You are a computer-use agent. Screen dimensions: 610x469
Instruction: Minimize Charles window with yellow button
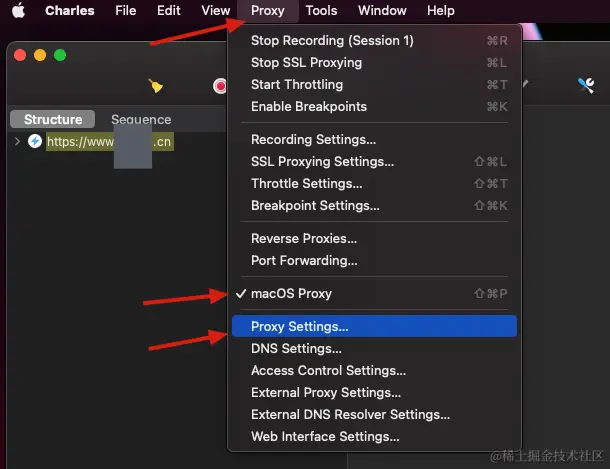40,55
